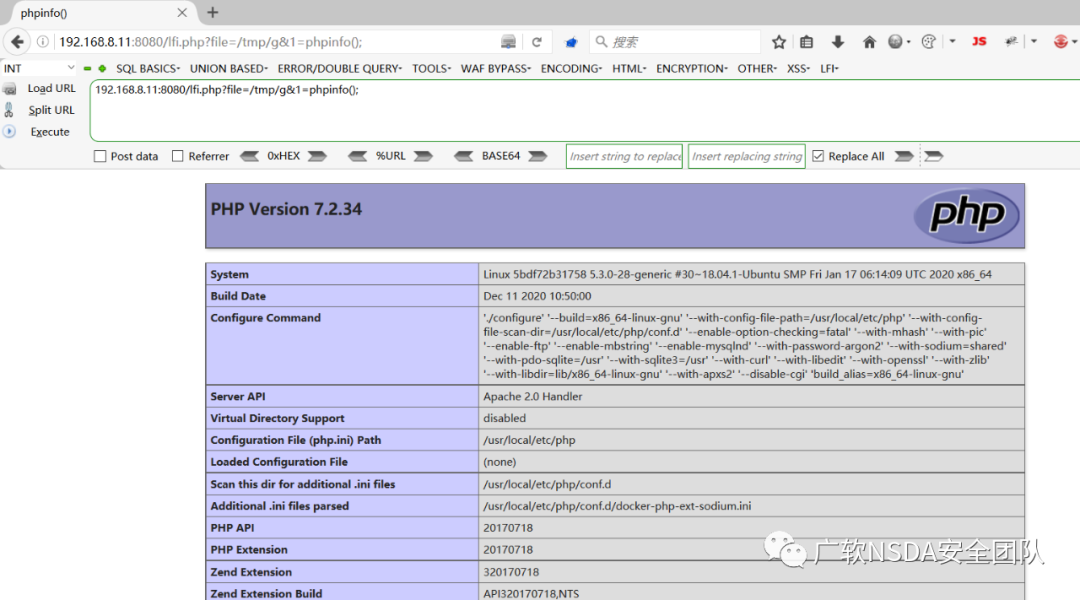Open the dropdown arrow beside the globe icon

[908, 42]
